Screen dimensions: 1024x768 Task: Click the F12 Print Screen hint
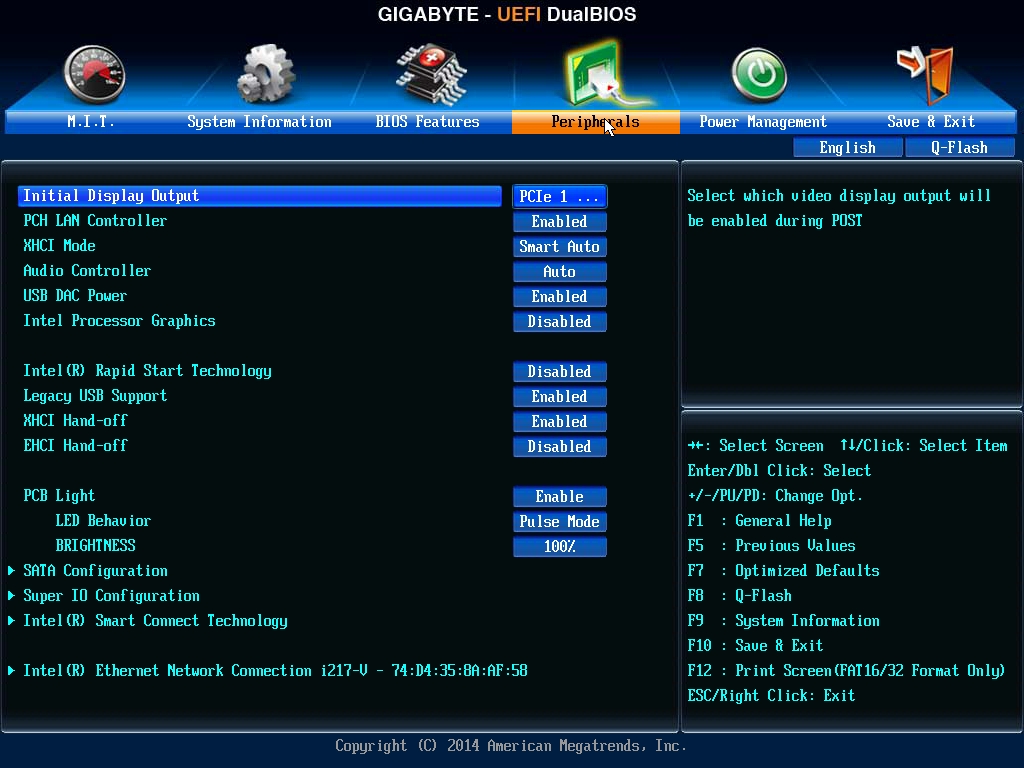(x=846, y=671)
